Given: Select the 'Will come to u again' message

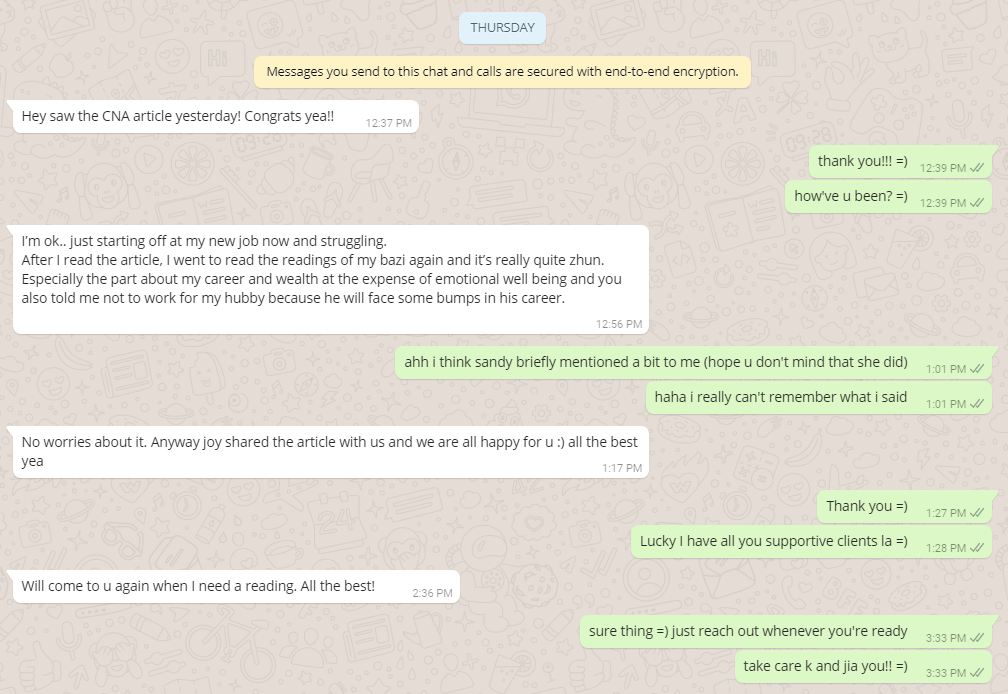Looking at the screenshot, I should (236, 587).
